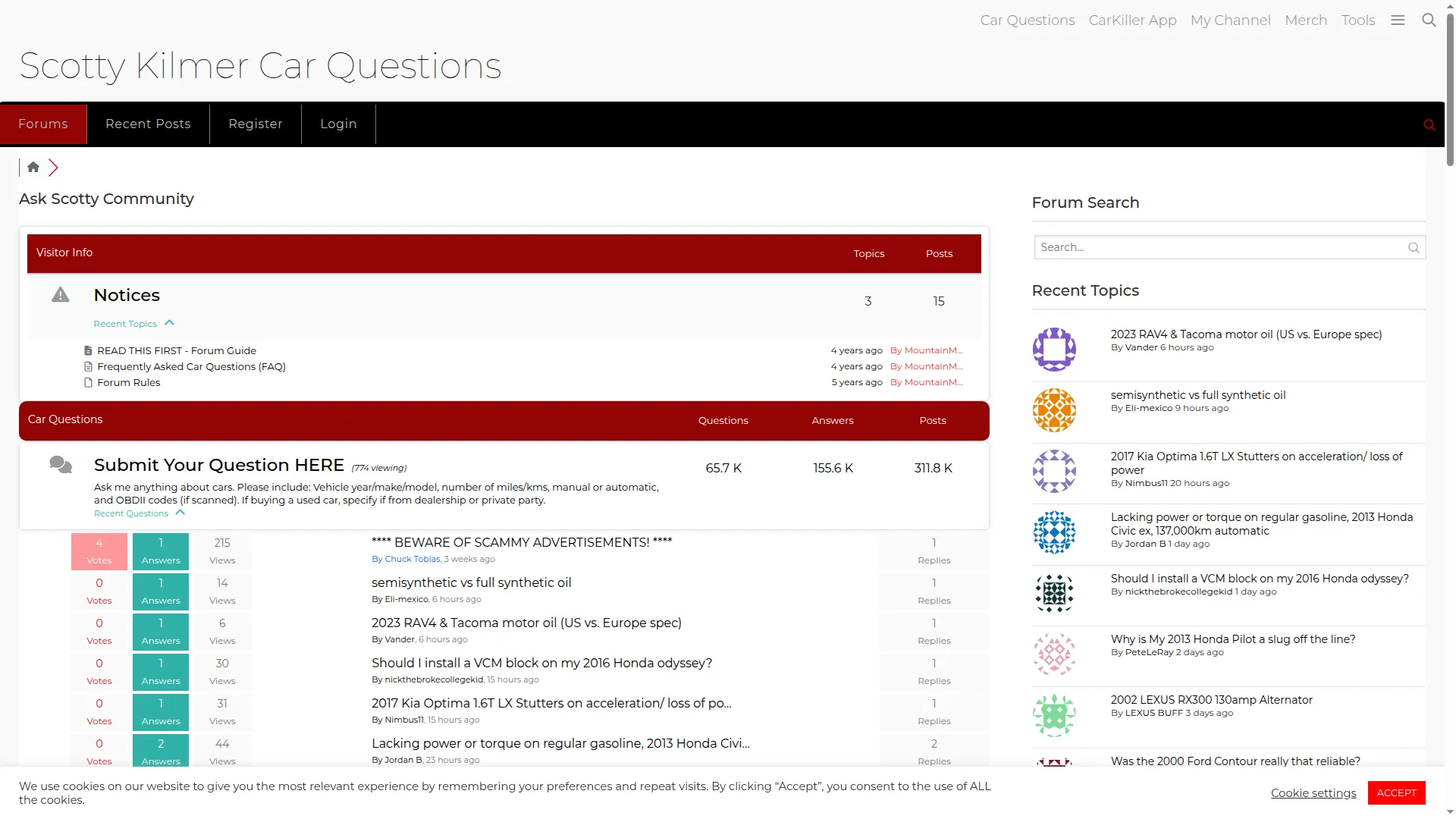Click the page icon beside Forum Rules
1456x819 pixels.
[x=88, y=383]
